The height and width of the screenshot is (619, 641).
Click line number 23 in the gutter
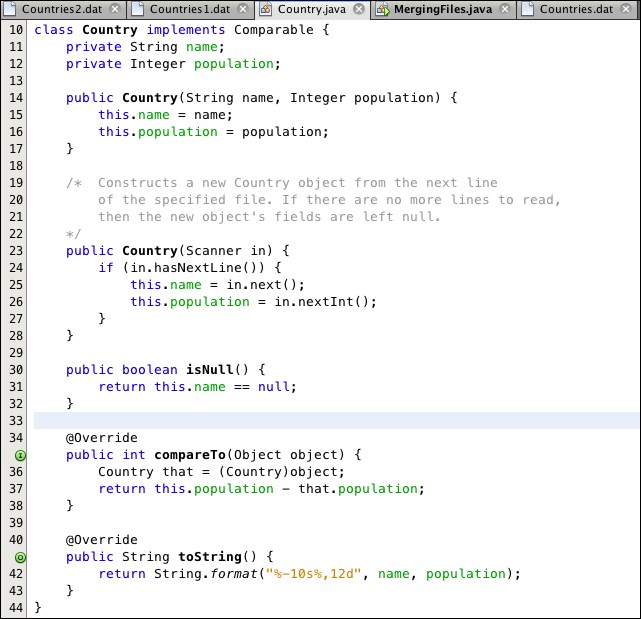(x=16, y=251)
